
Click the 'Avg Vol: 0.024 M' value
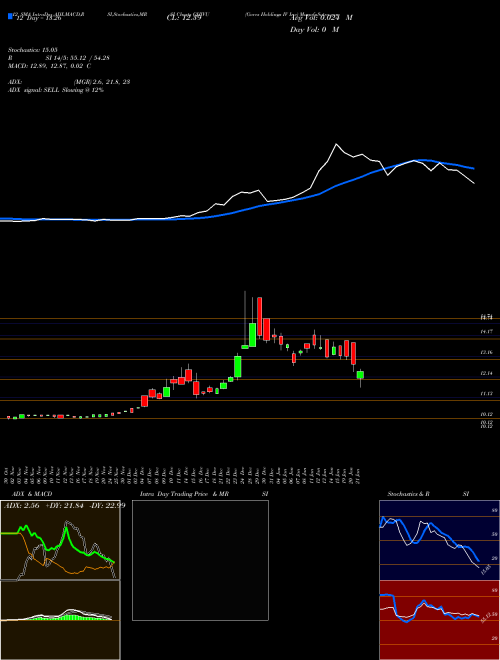321,18
